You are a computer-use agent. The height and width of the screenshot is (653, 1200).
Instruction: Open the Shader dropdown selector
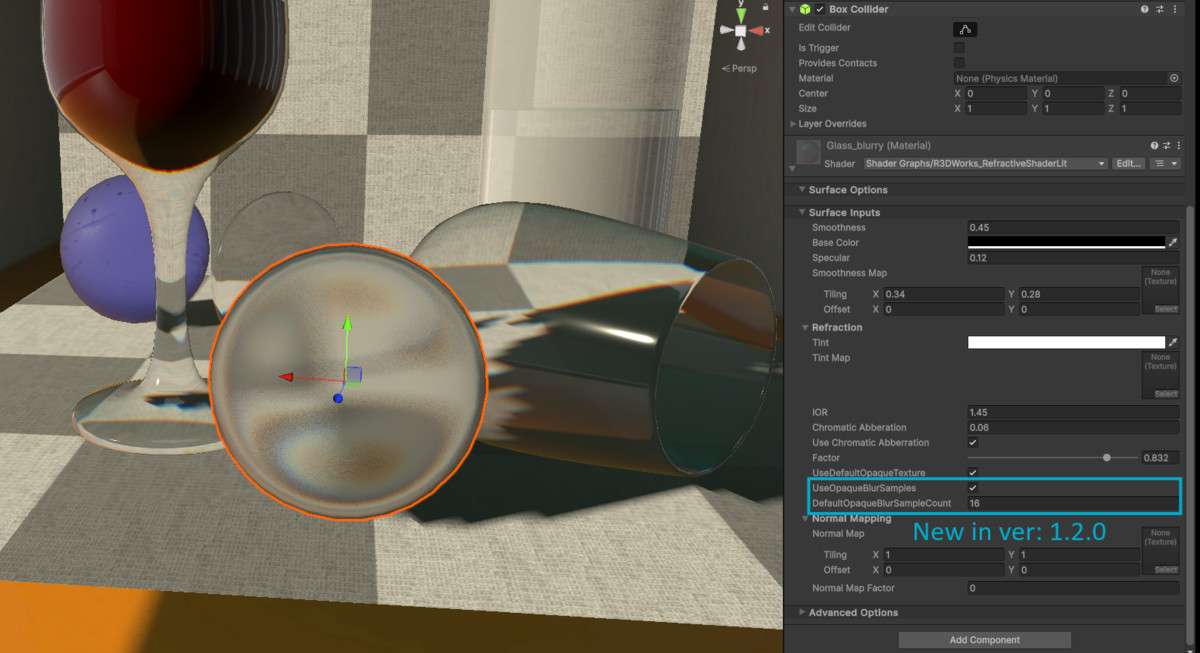(986, 163)
